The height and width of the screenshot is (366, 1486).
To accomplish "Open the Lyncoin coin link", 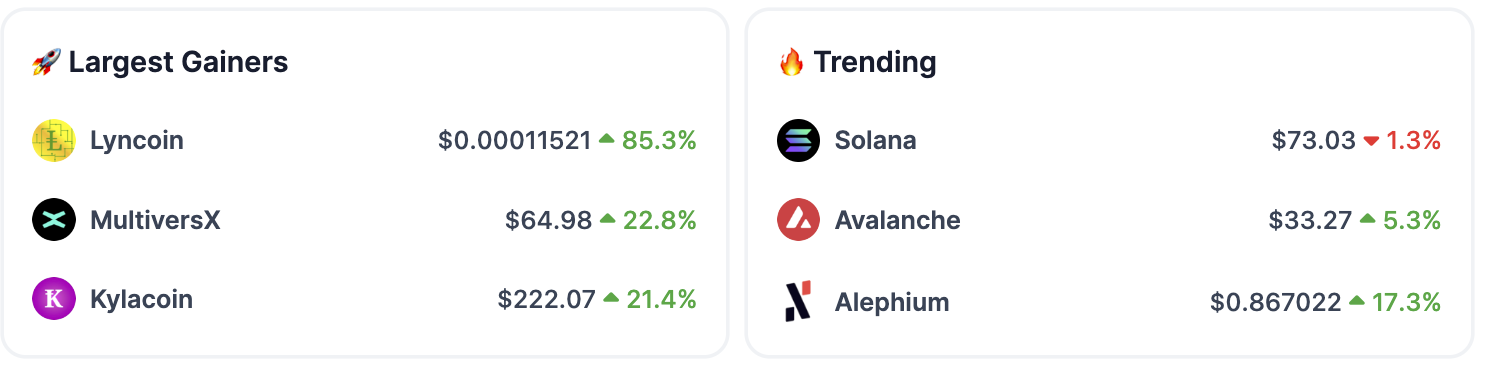I will pos(137,140).
